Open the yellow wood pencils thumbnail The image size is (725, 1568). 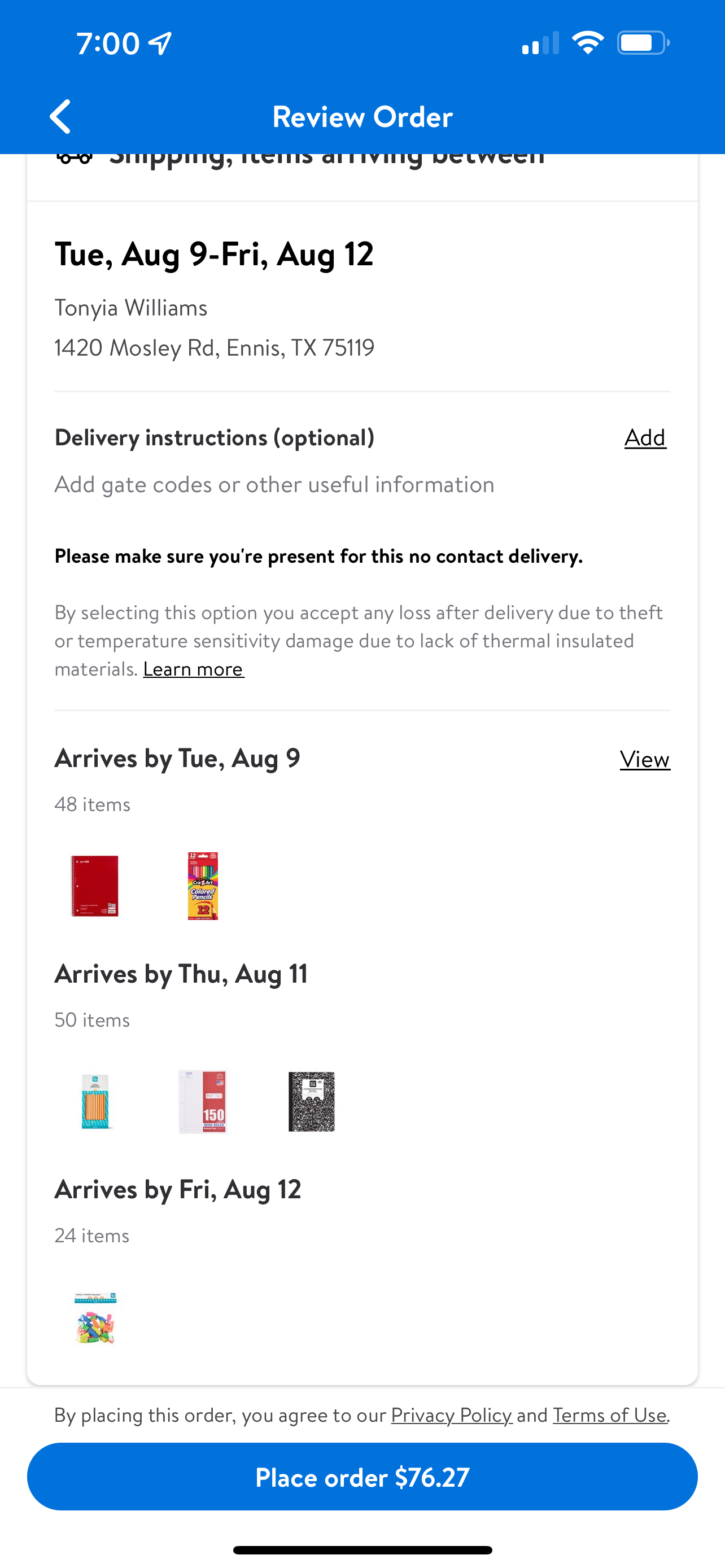[x=95, y=1101]
